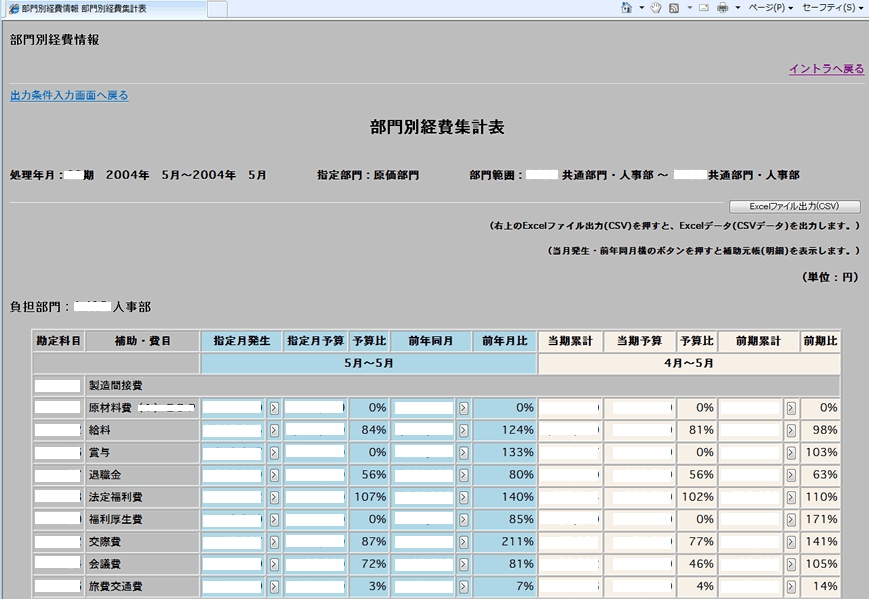869x599 pixels.
Task: Click the 84% 予算比 value for 給料
Action: (374, 431)
